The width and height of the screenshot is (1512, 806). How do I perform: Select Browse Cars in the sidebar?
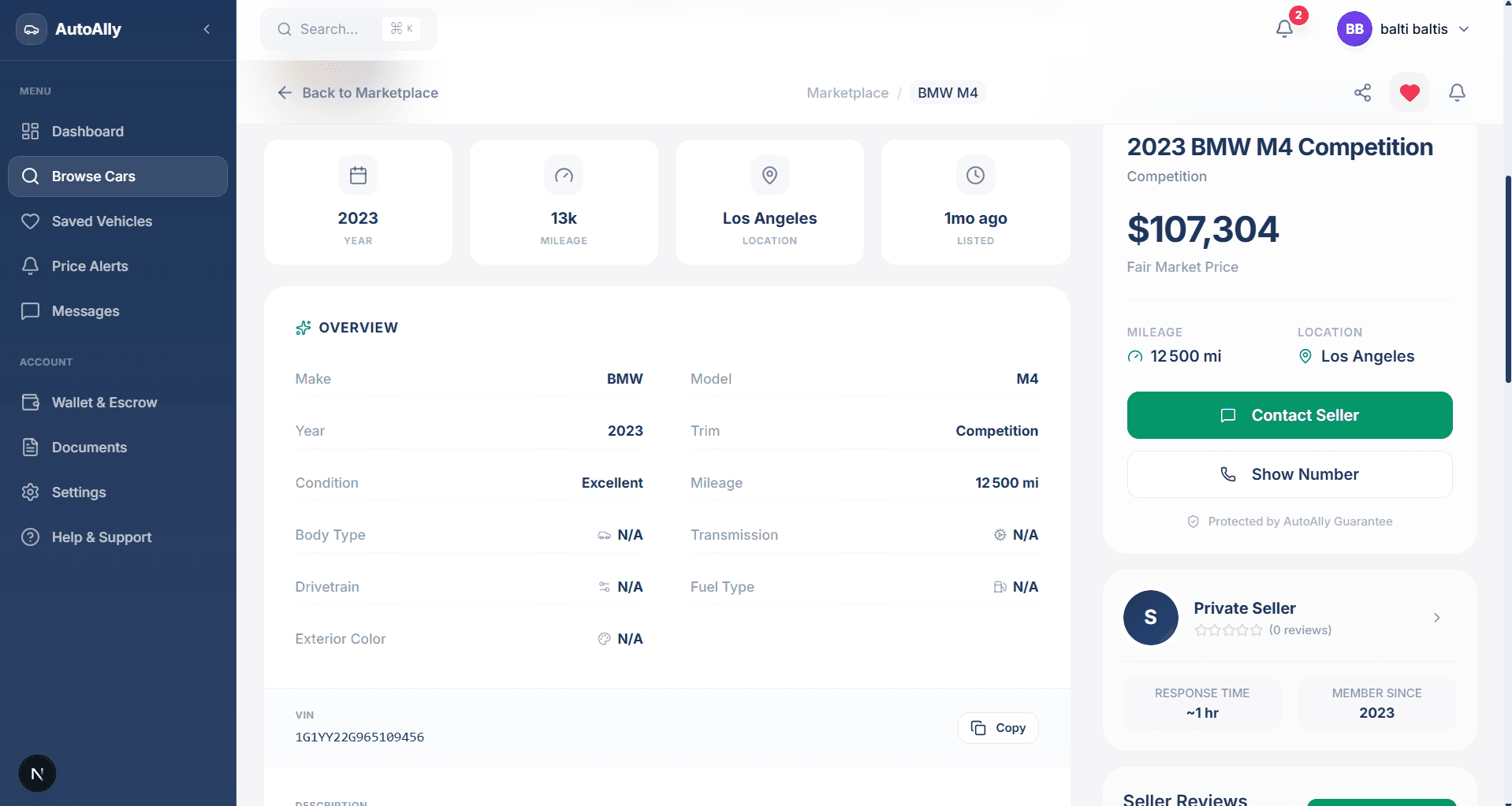pos(117,176)
